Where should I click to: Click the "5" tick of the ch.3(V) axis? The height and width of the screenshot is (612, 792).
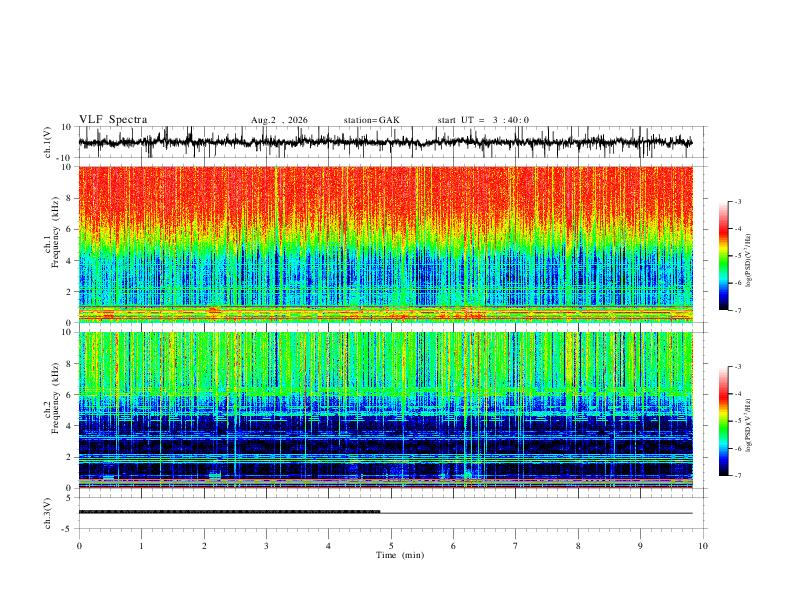[x=69, y=498]
